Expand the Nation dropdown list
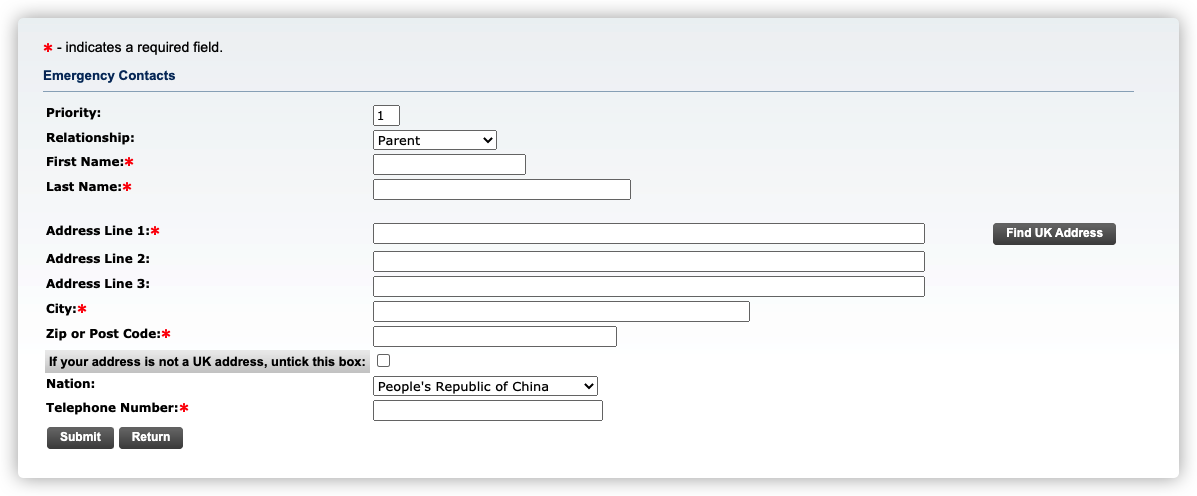Viewport: 1197px width, 496px height. click(485, 386)
